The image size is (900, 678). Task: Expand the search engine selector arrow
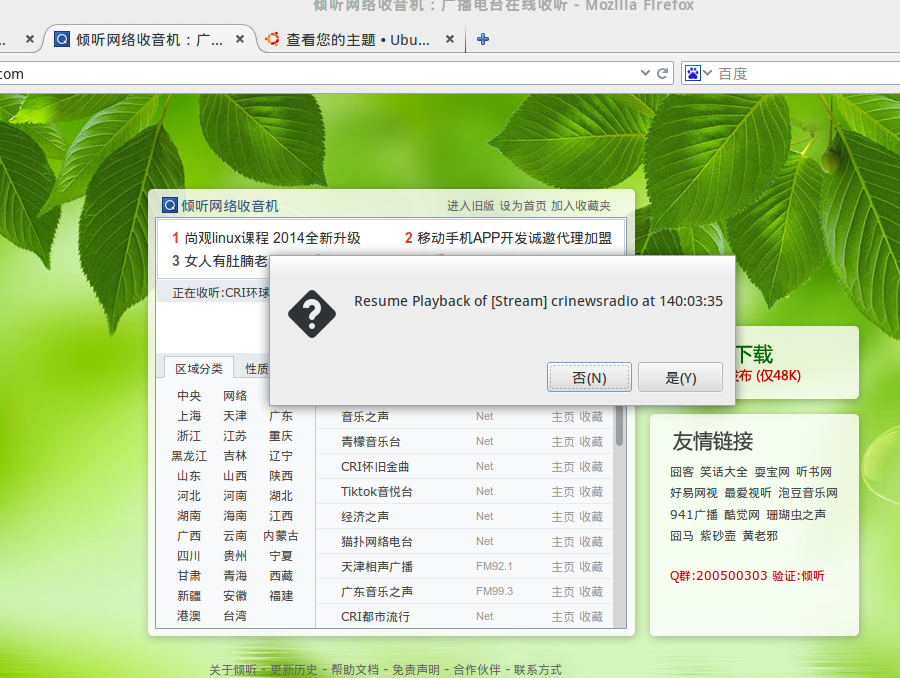pyautogui.click(x=707, y=73)
